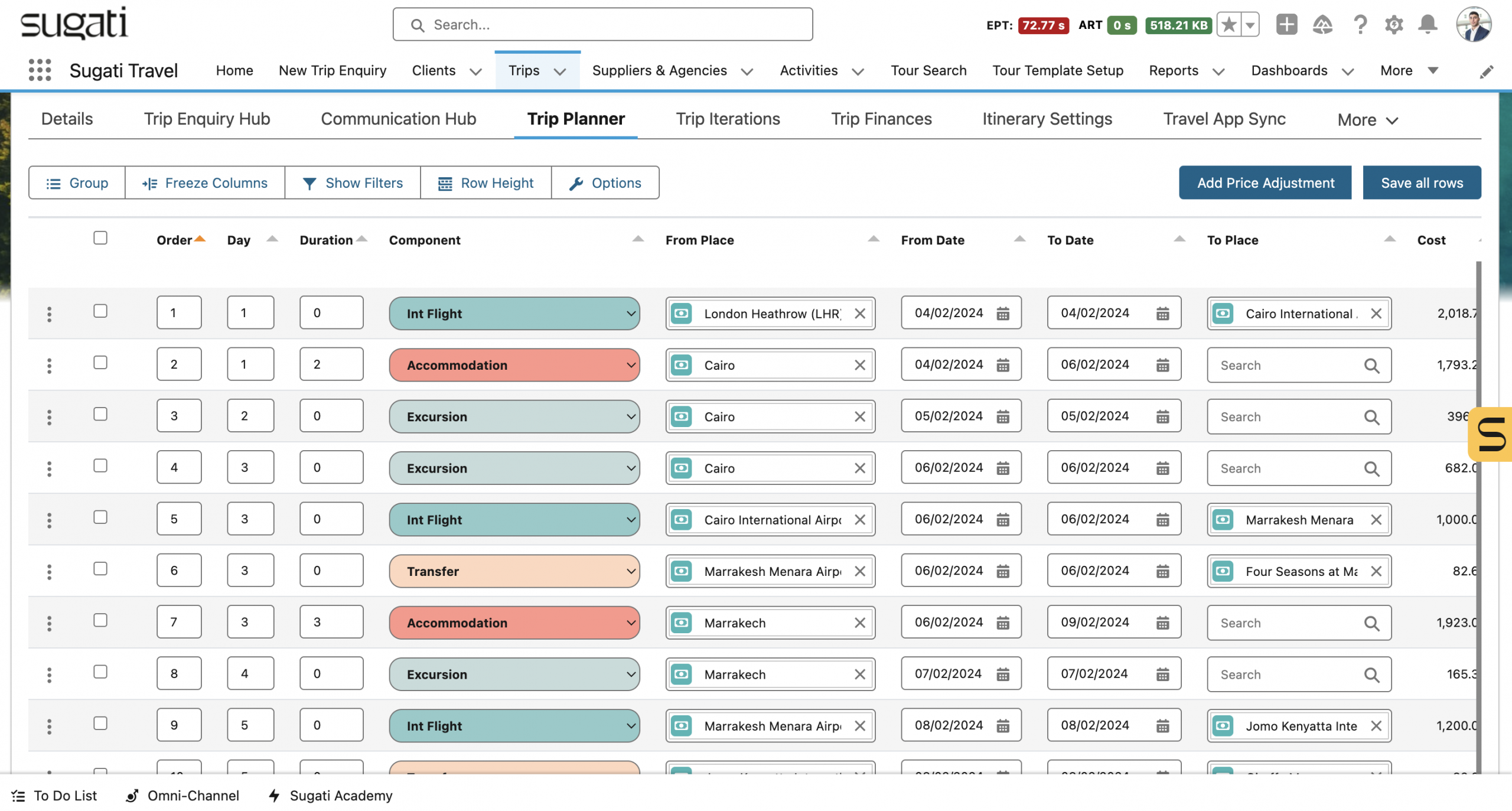Open the yellow Sugati side panel icon

point(1491,434)
